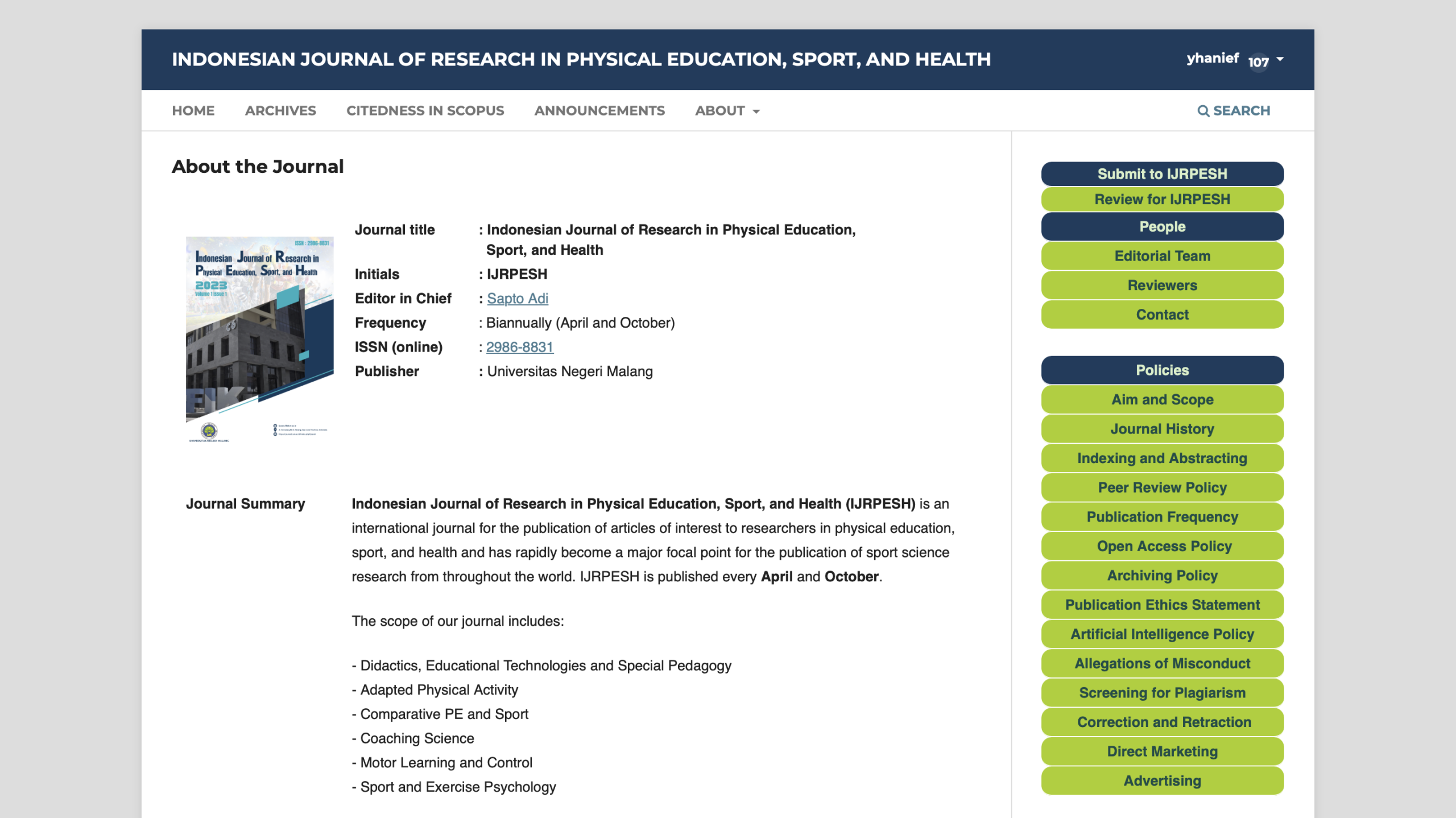
Task: Open Peer Review Policy page
Action: [1162, 488]
